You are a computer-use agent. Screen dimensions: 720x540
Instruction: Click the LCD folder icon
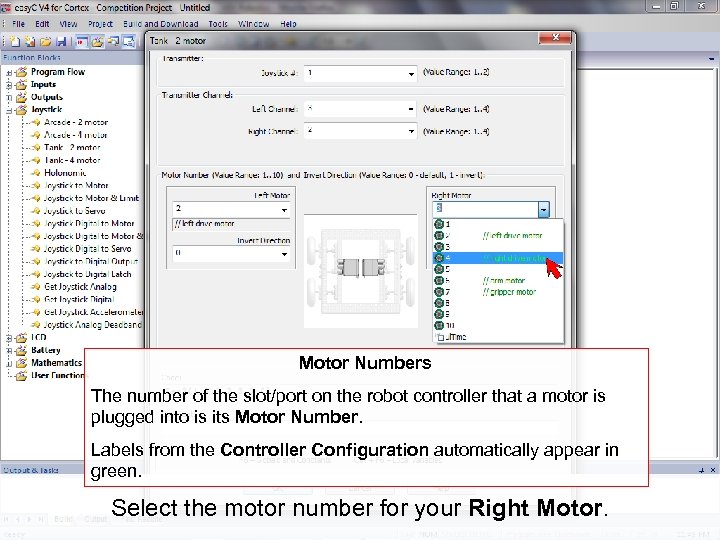tap(21, 338)
